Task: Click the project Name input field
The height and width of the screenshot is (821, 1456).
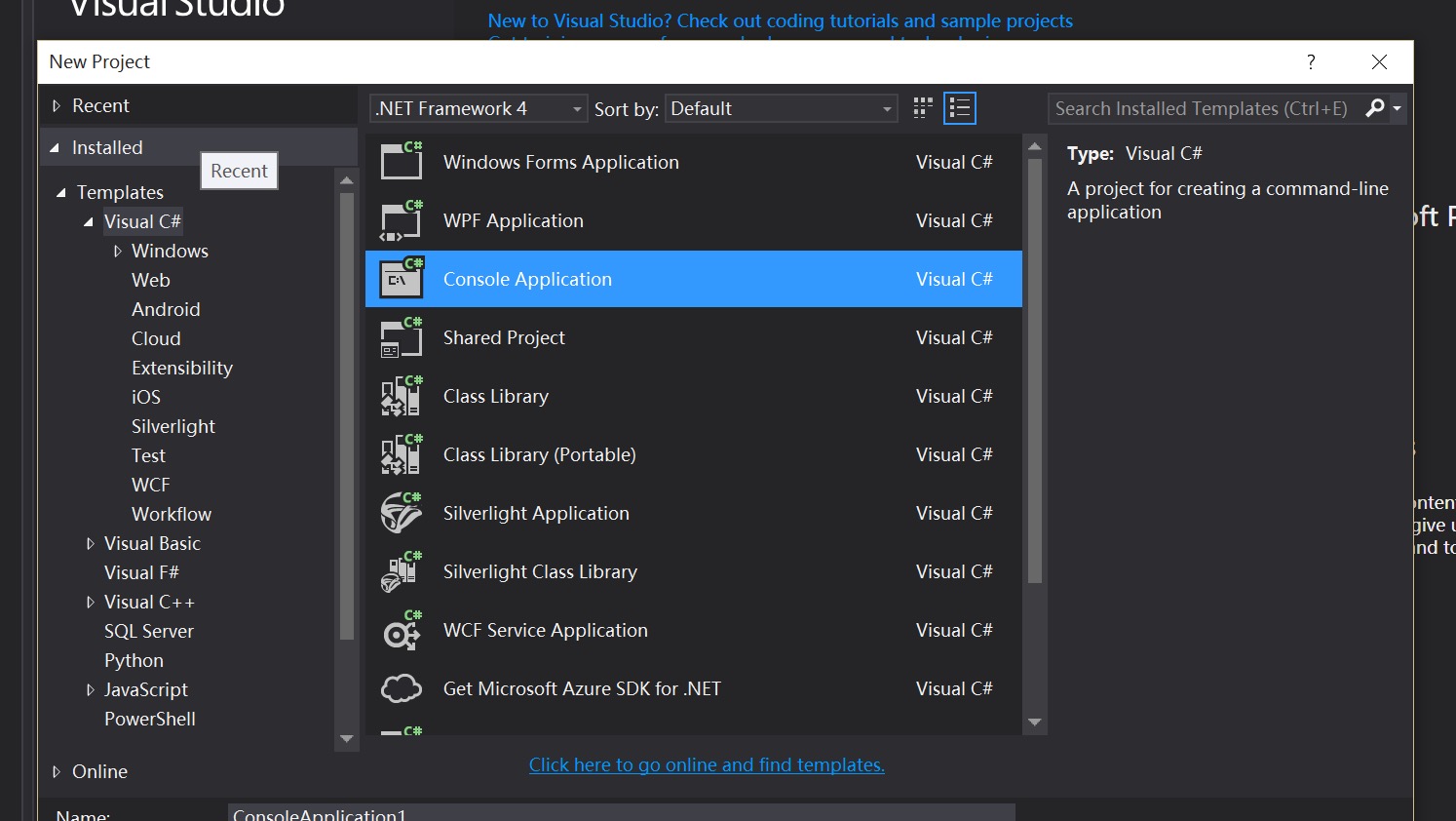Action: [622, 813]
